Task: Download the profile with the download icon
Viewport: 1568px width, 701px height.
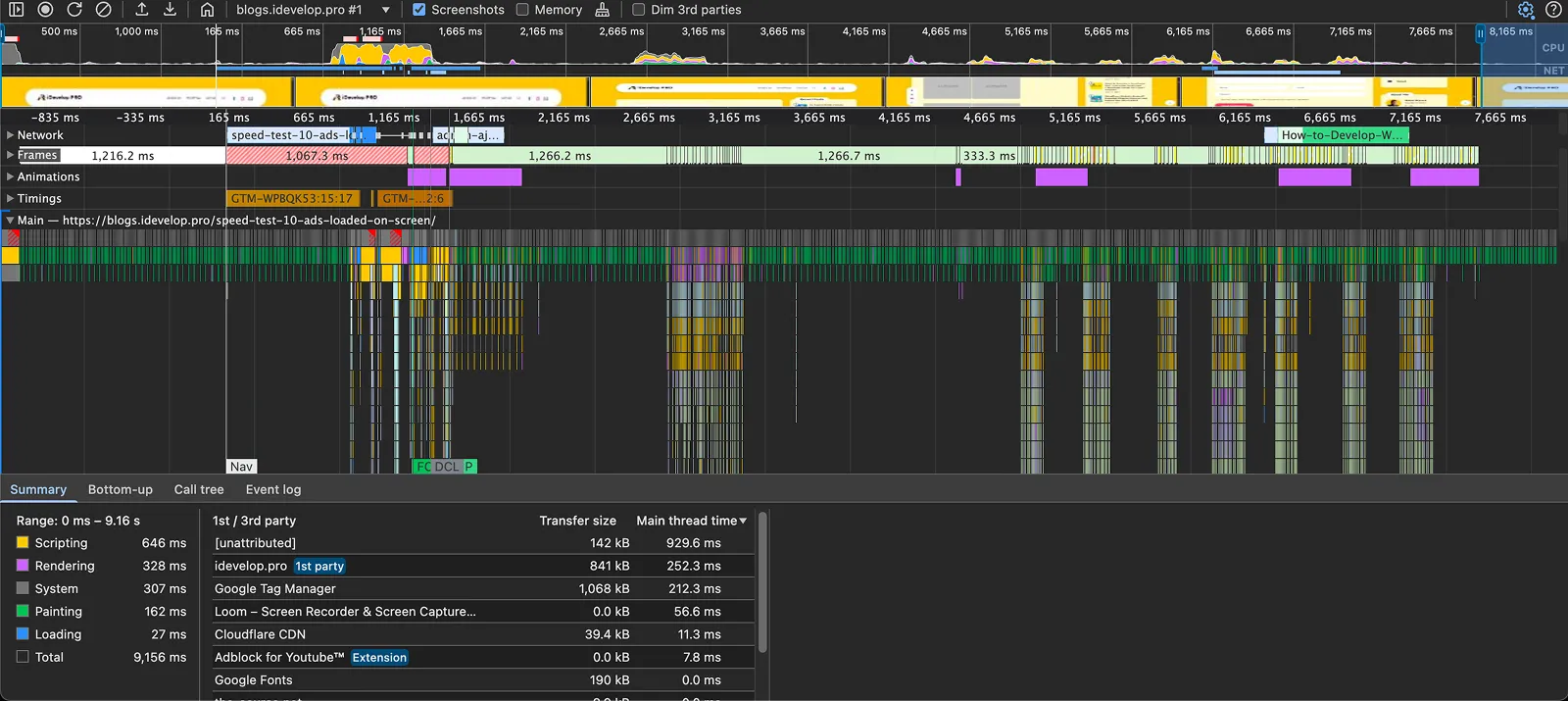Action: click(x=170, y=9)
